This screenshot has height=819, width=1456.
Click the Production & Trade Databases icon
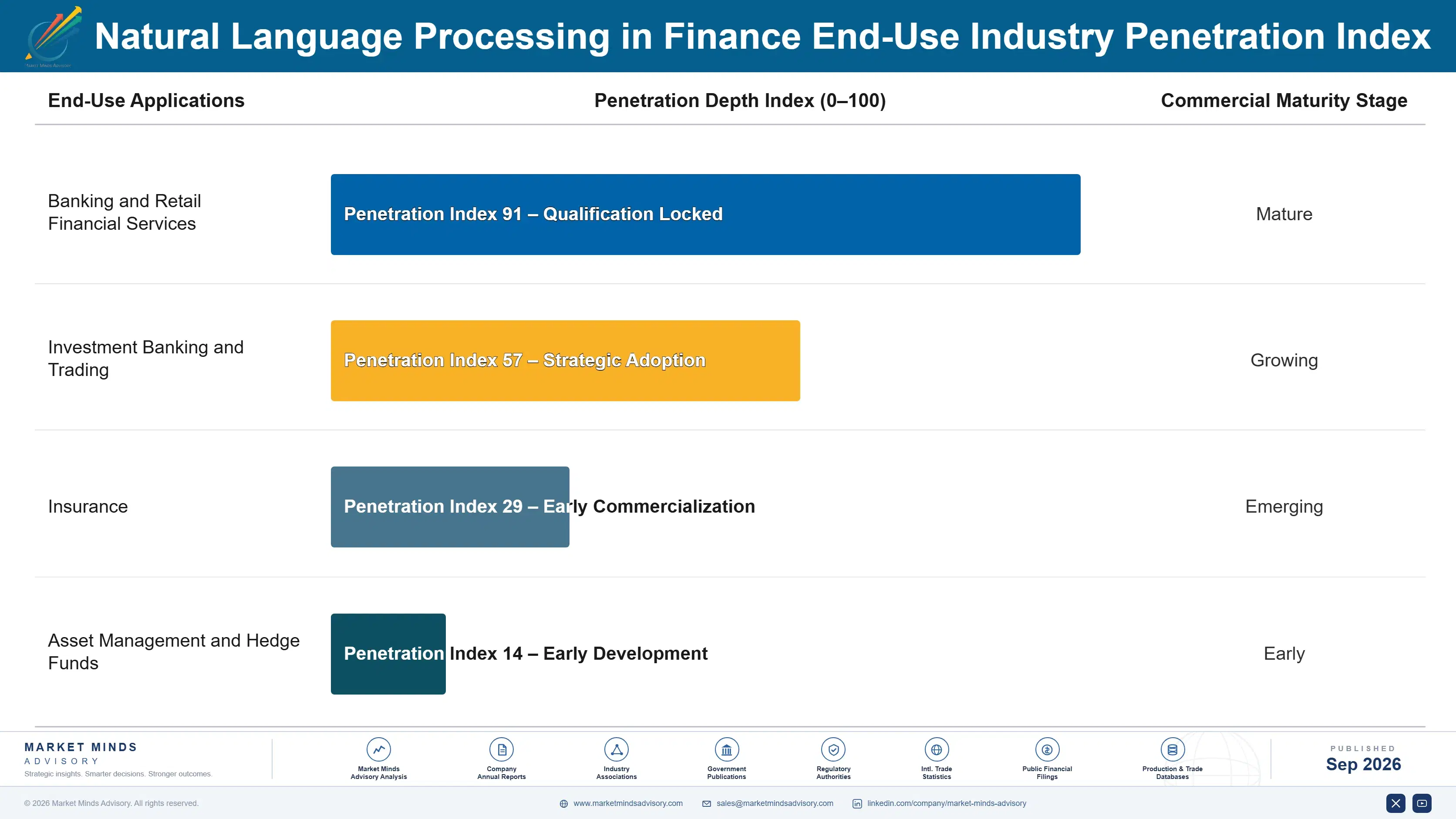click(x=1172, y=749)
